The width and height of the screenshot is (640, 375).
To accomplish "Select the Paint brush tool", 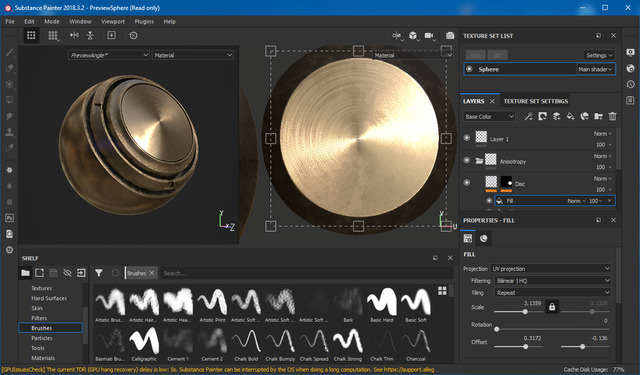I will [x=10, y=52].
